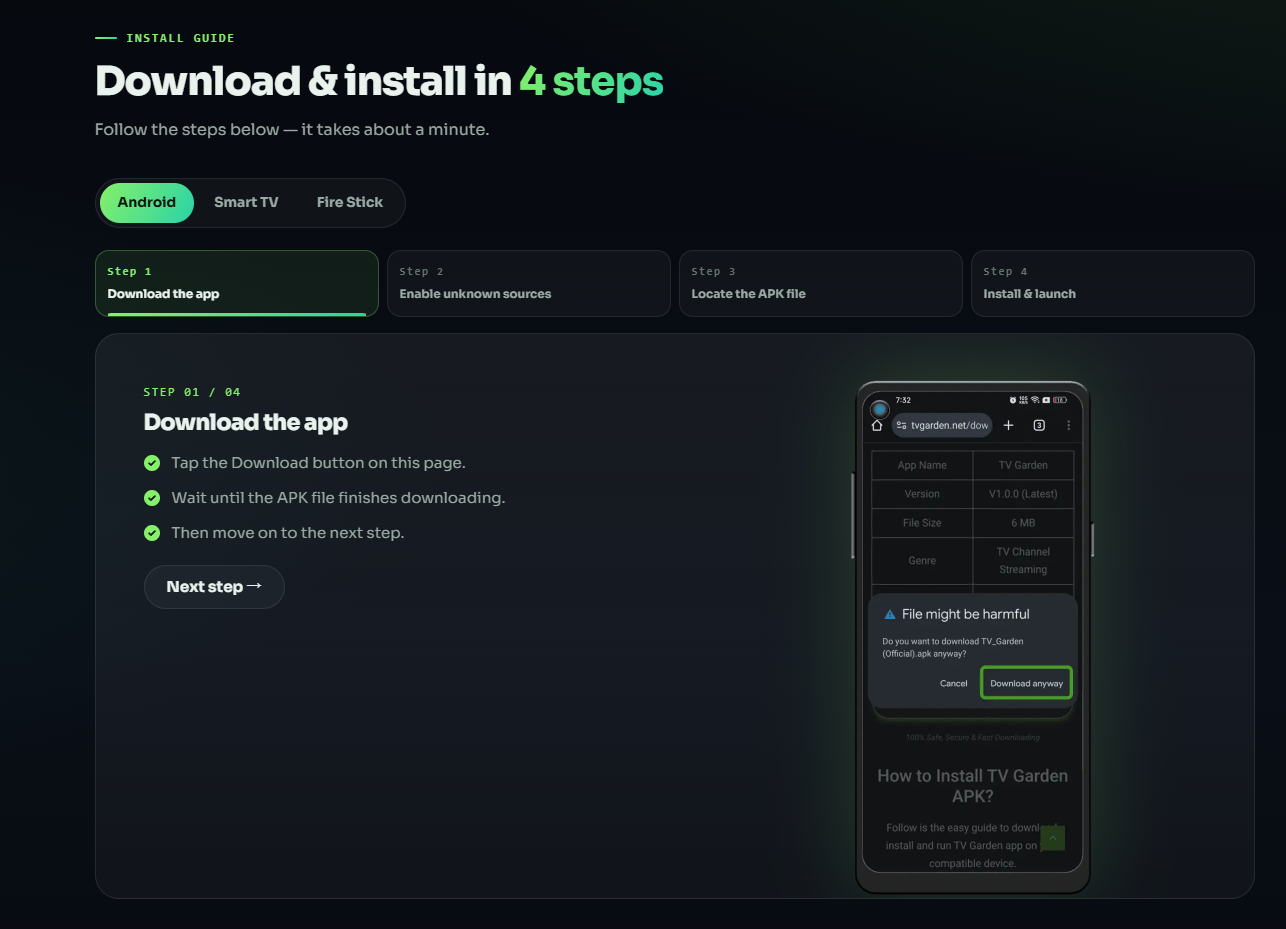Click How to Install TV Garden APK heading
The height and width of the screenshot is (929, 1286).
coord(972,786)
